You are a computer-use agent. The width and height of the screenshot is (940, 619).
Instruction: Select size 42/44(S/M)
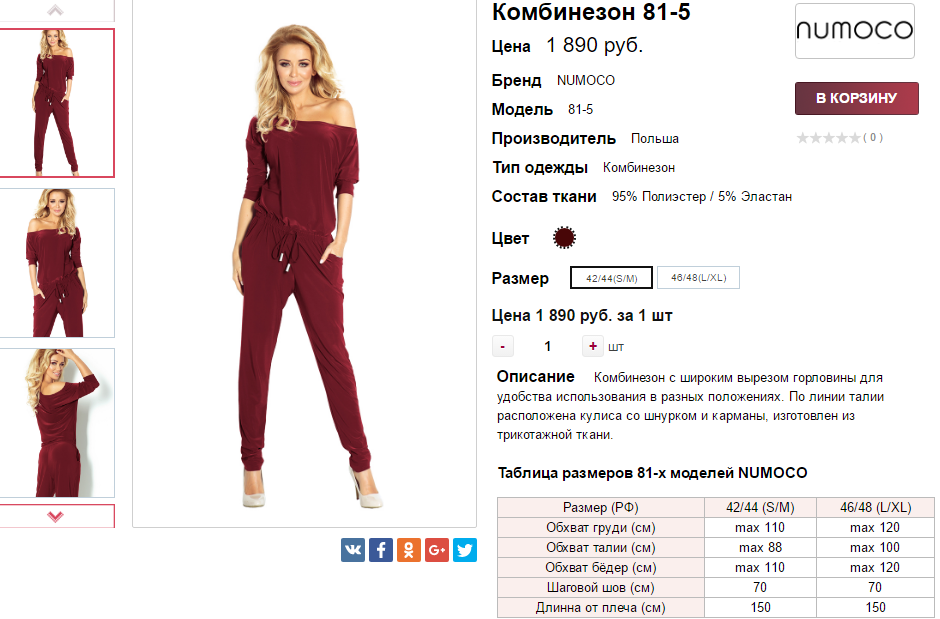(x=611, y=277)
